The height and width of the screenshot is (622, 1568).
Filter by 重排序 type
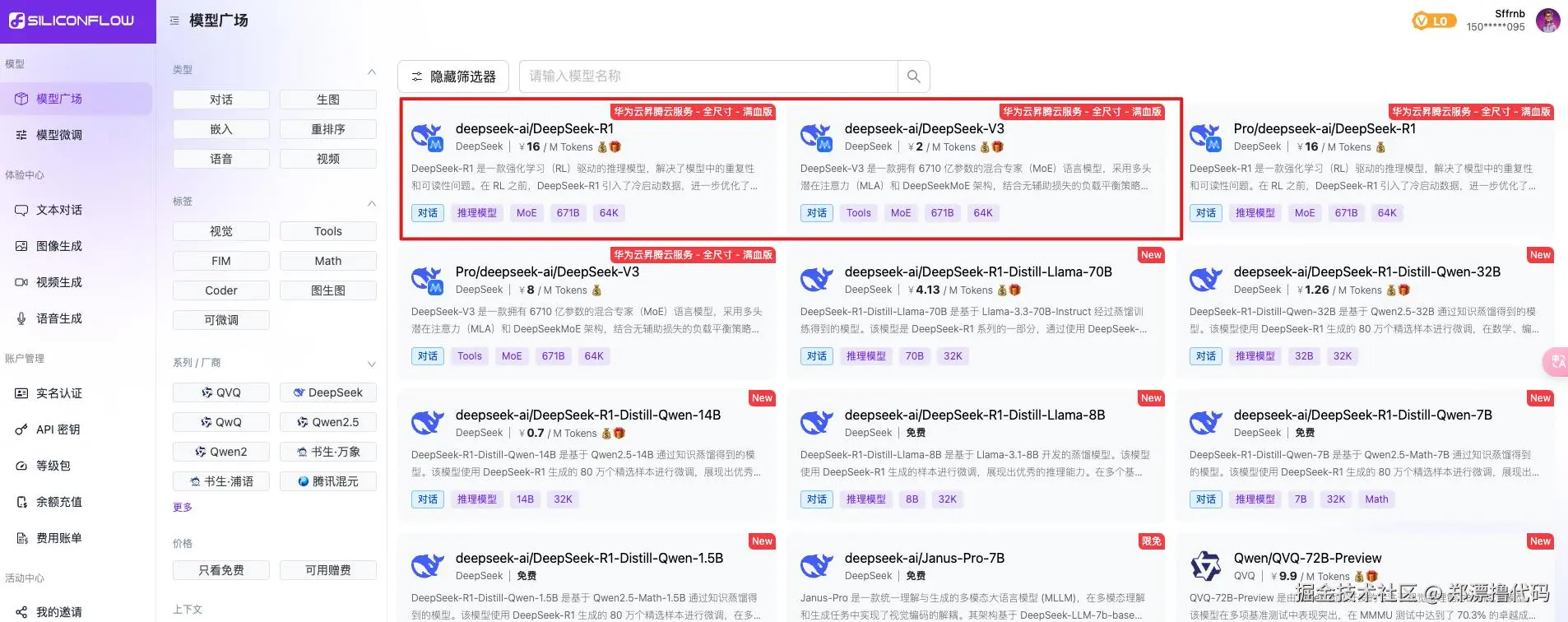click(328, 129)
